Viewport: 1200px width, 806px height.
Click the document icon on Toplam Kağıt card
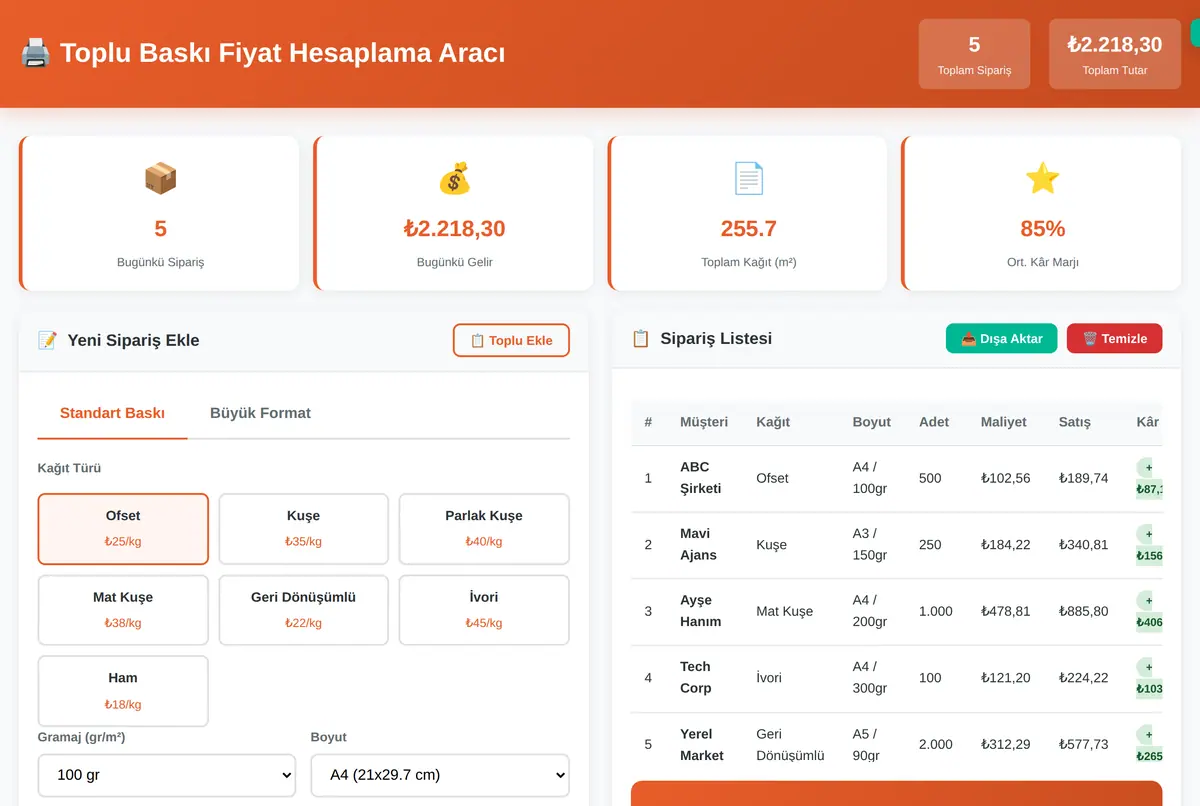tap(748, 179)
